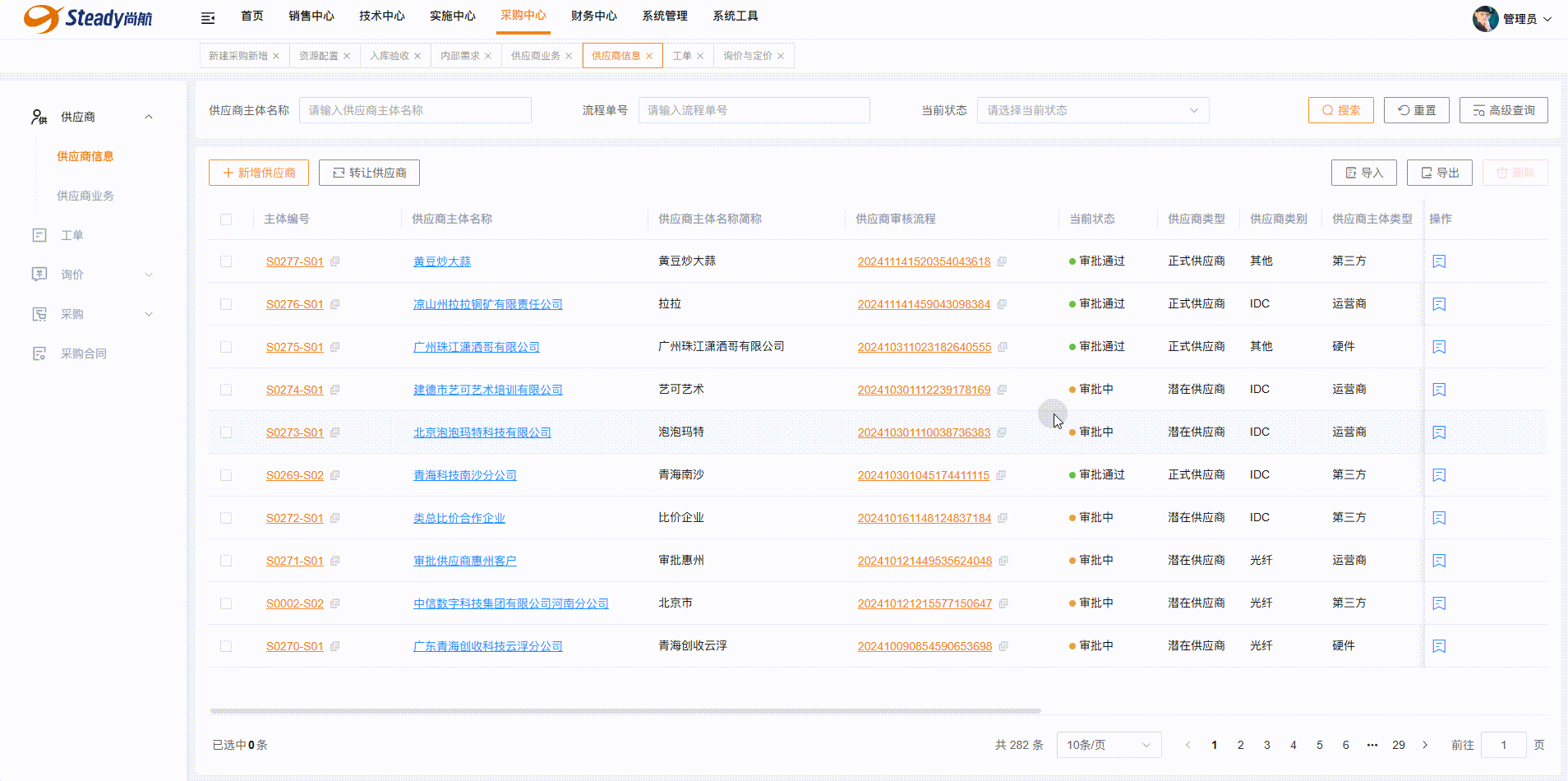This screenshot has height=781, width=1568.
Task: Check the row S0269-S02 checkbox
Action: coord(226,475)
